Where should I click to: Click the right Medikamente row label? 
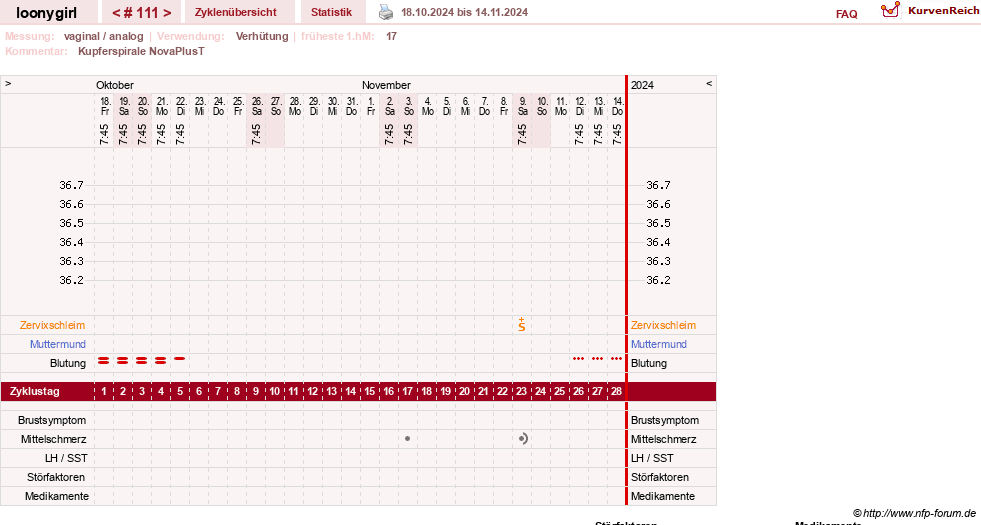point(663,496)
